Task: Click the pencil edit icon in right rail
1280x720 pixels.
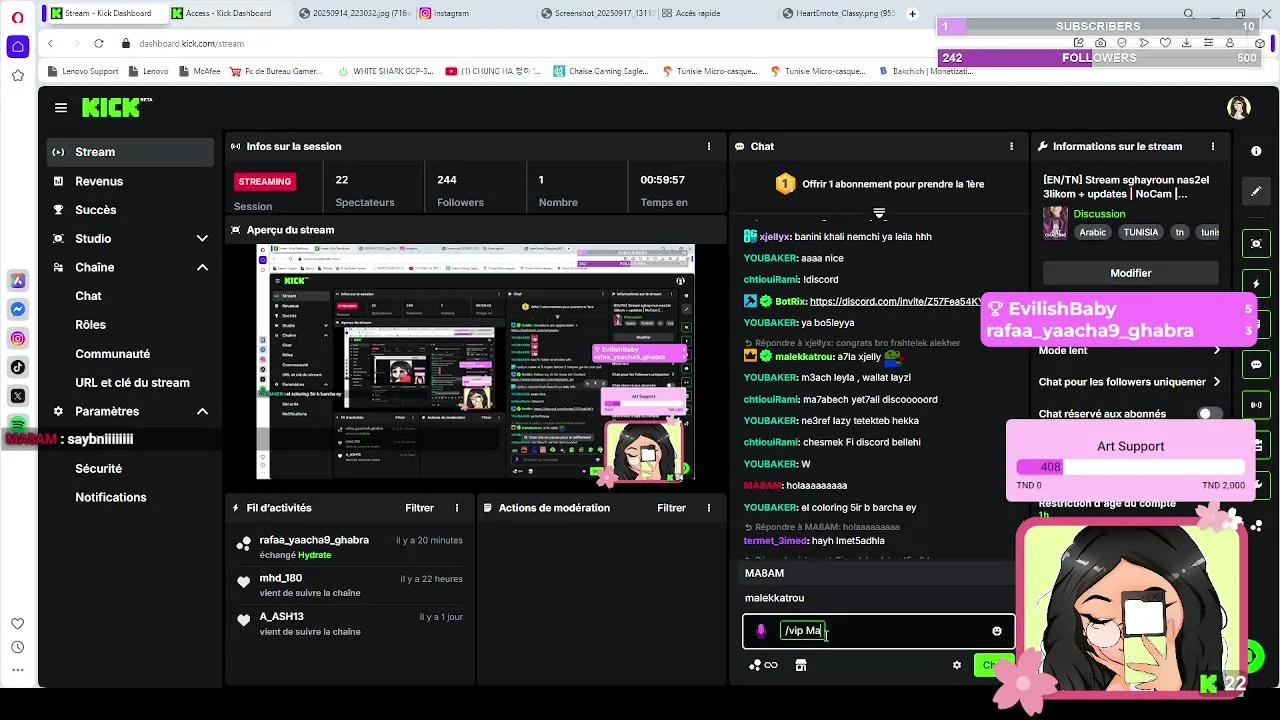Action: pyautogui.click(x=1257, y=191)
